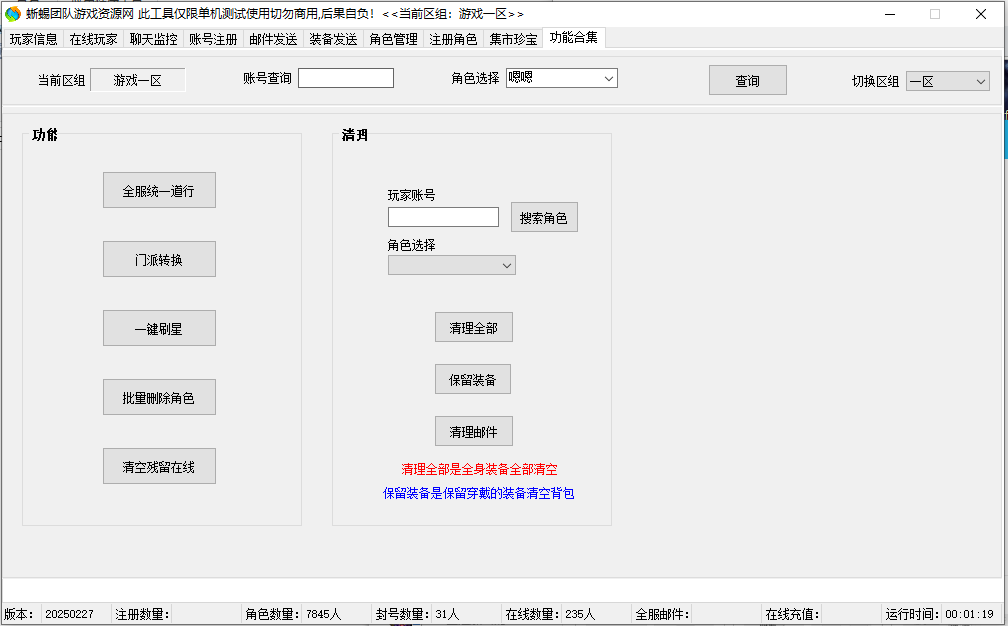Click the 门派转换 button
Image resolution: width=1008 pixels, height=626 pixels.
click(x=159, y=259)
